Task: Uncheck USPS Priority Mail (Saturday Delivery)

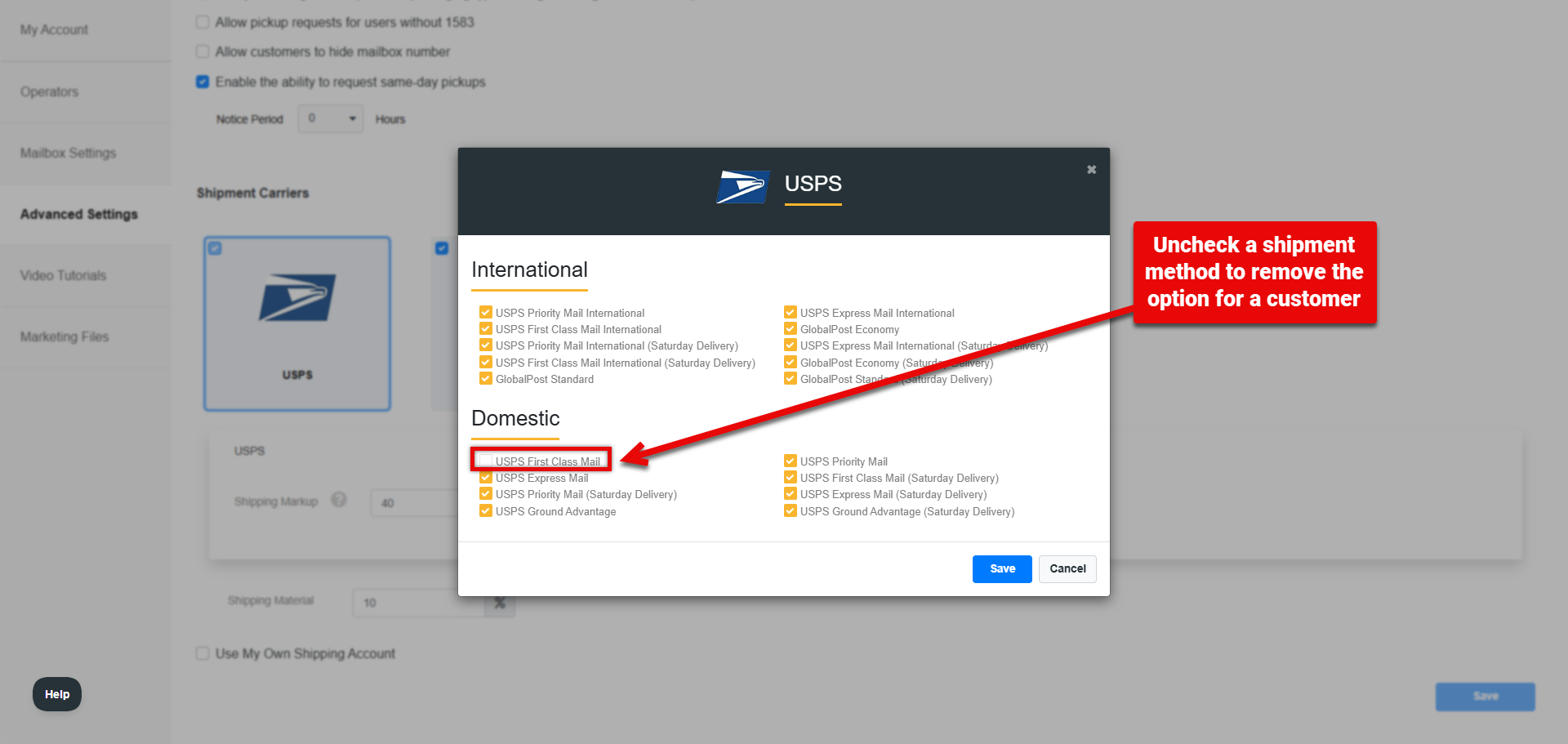Action: (486, 493)
